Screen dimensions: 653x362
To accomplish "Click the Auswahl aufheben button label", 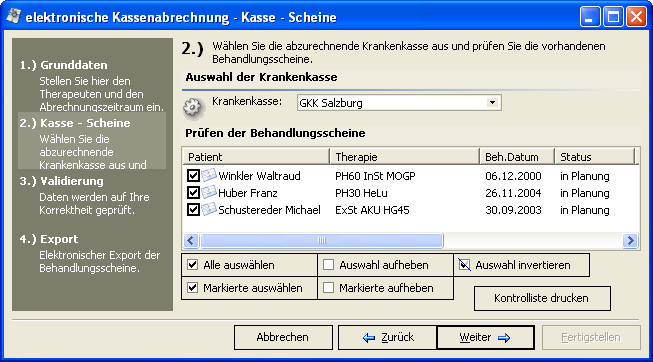I will coord(385,265).
